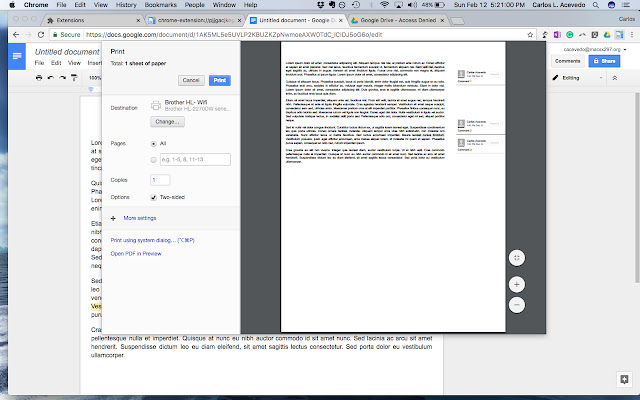
Task: Click the highlighted Docs print extension icon
Action: tap(620, 35)
